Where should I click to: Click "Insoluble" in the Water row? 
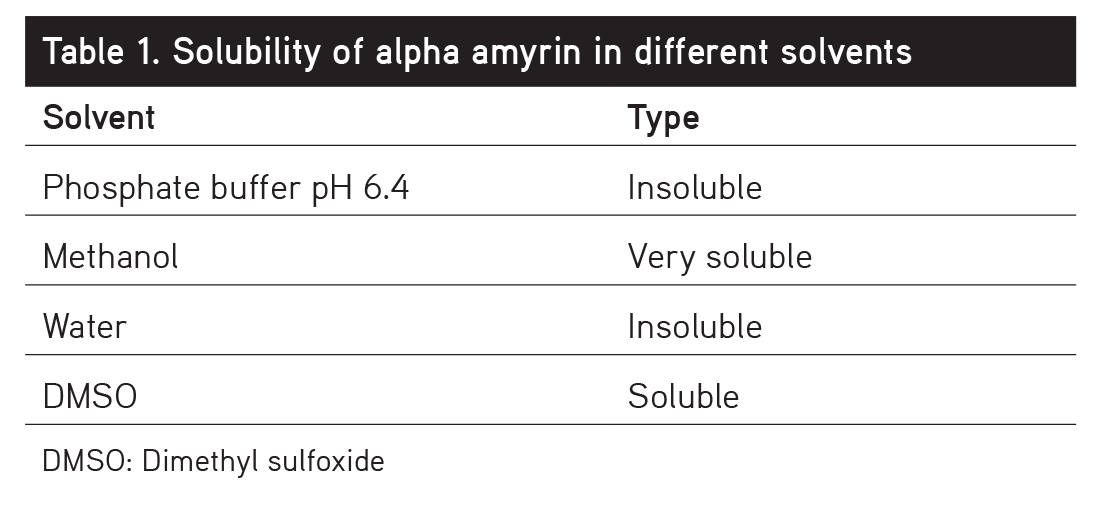695,327
